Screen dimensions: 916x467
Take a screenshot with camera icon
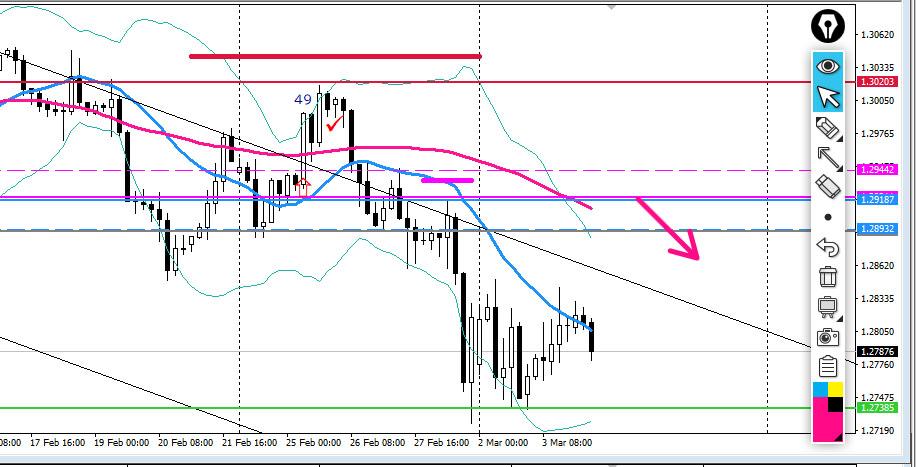click(828, 337)
